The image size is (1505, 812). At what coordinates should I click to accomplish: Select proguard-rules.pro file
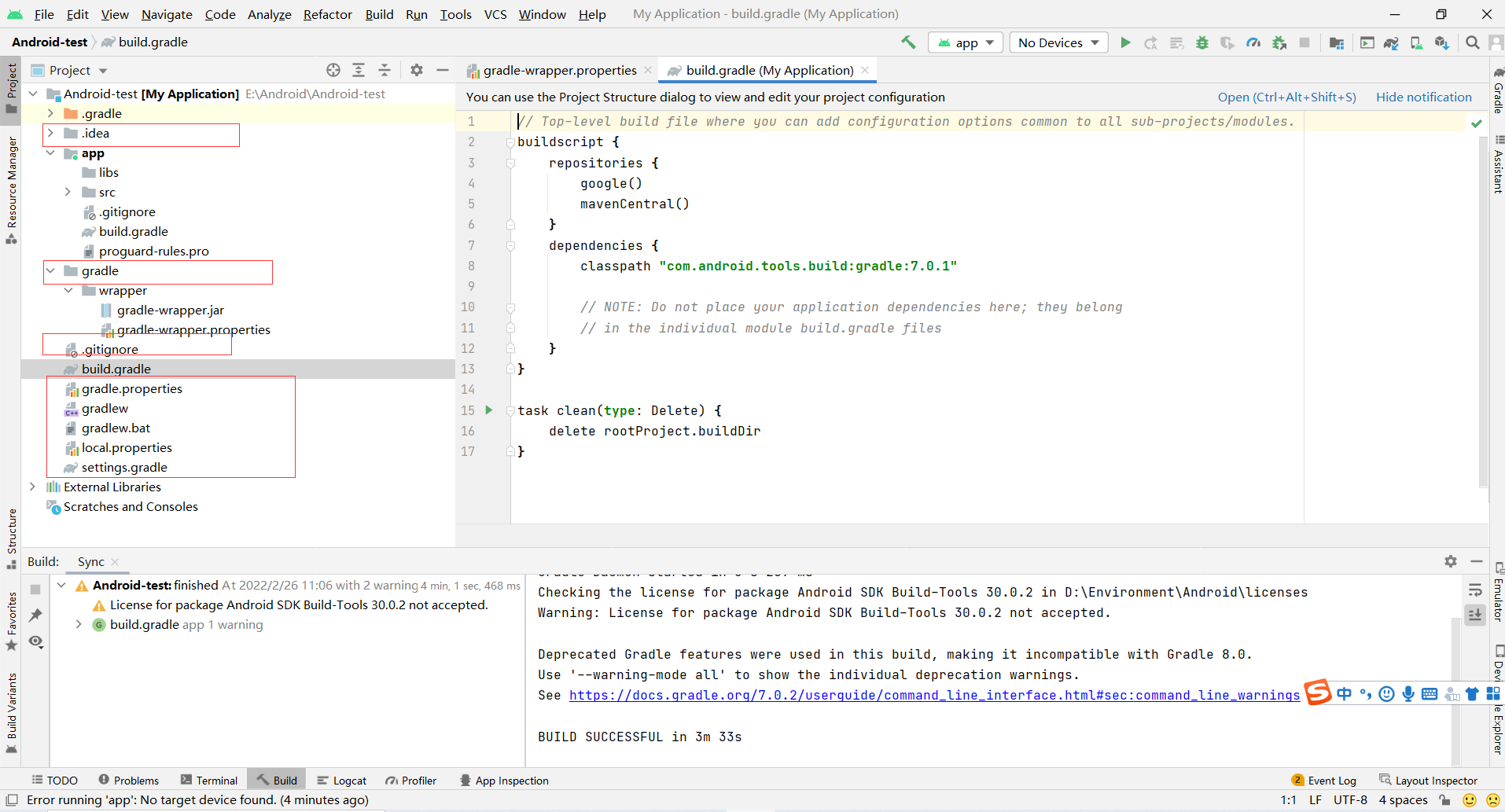coord(153,251)
